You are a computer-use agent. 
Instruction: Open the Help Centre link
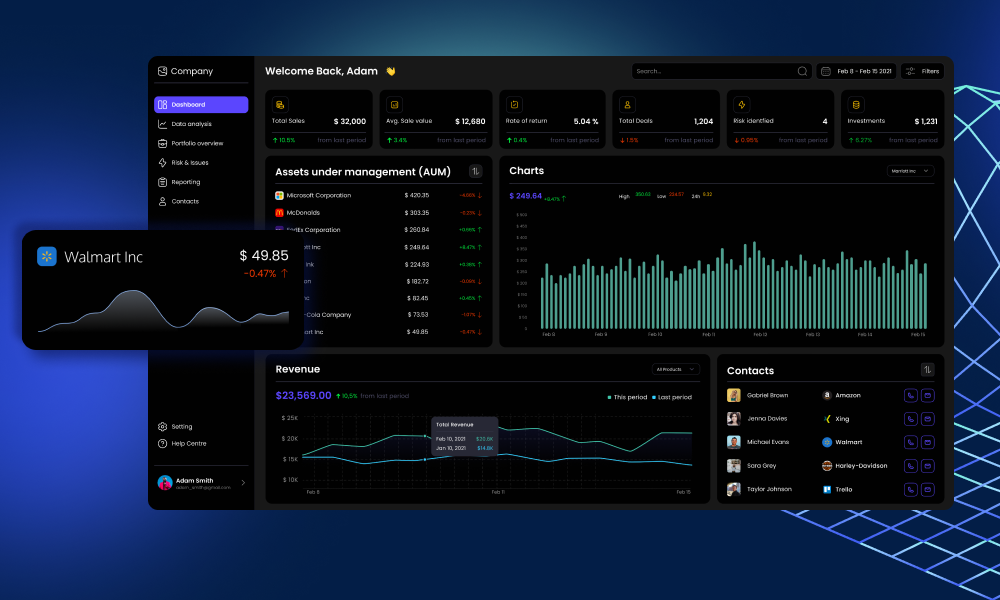[188, 443]
